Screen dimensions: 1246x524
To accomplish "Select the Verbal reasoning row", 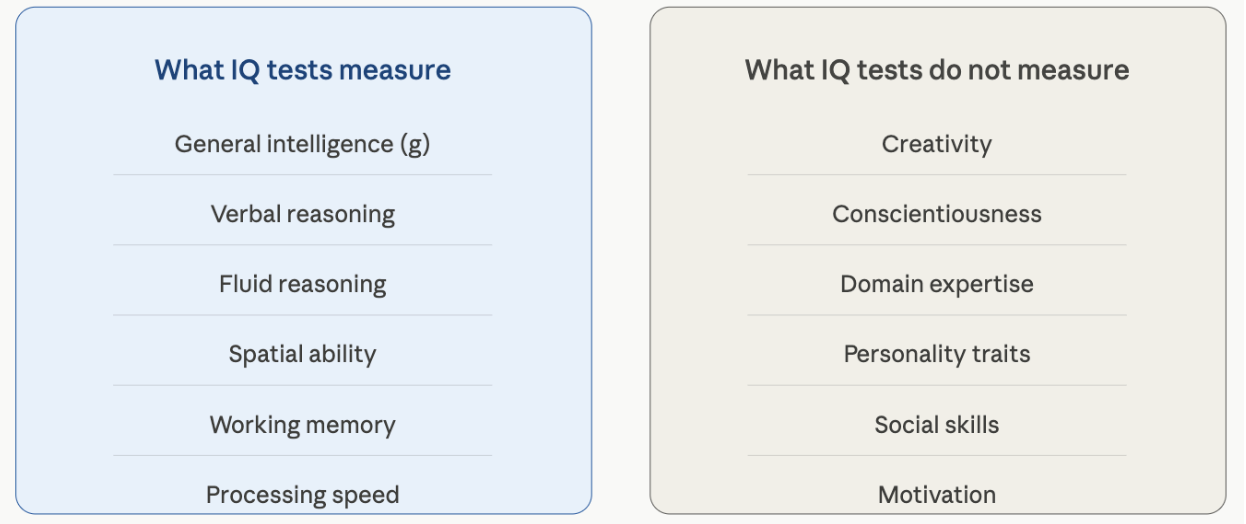I will (302, 214).
